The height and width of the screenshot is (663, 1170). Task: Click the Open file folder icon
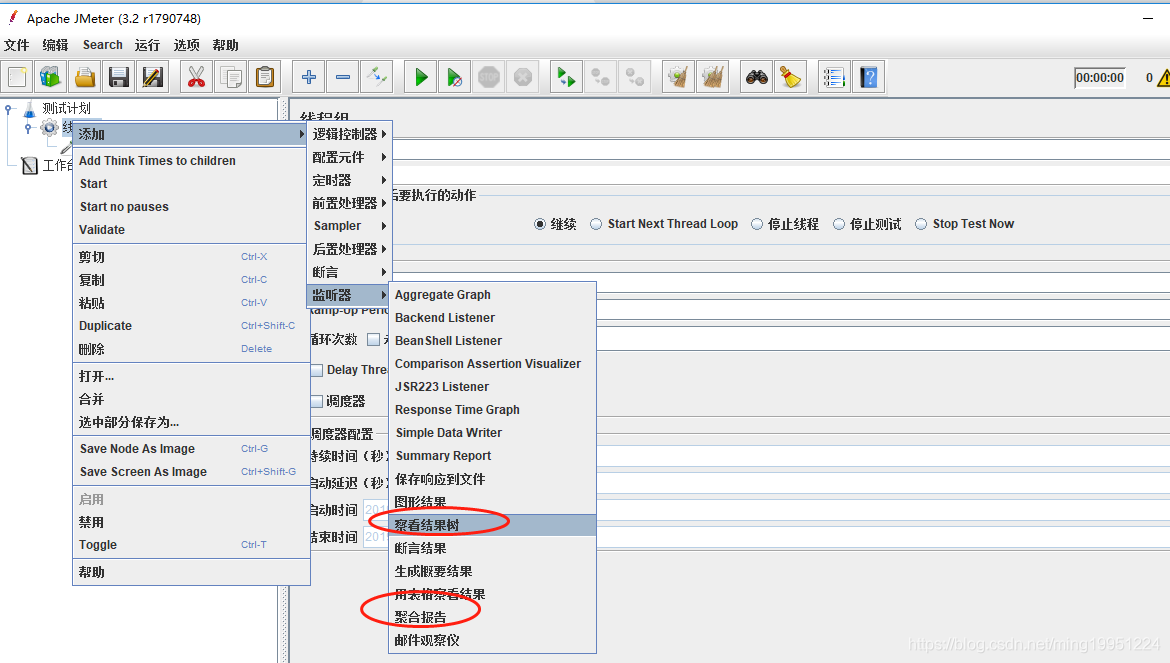tap(85, 77)
